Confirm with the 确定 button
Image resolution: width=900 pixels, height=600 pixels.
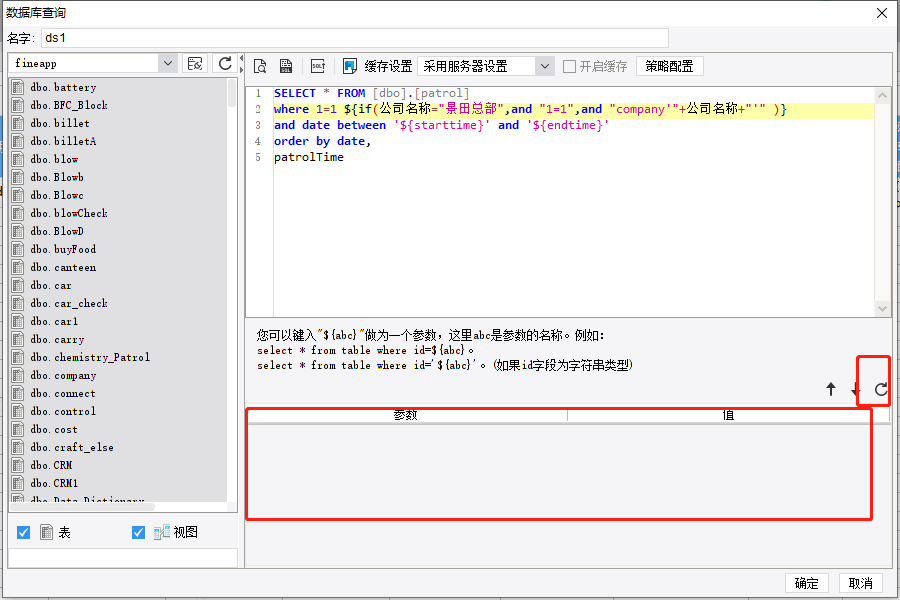point(806,583)
